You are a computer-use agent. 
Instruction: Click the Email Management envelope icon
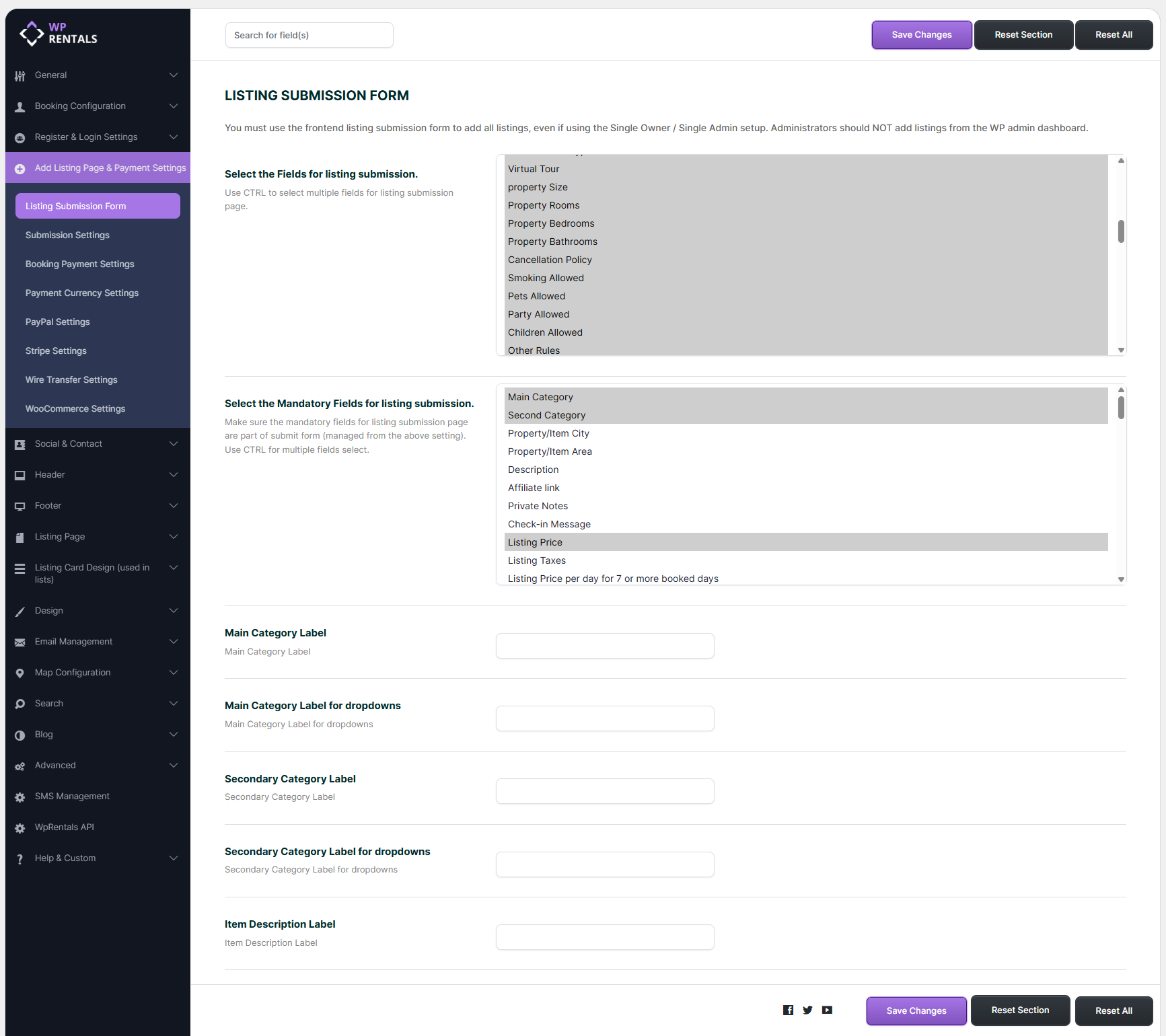20,642
